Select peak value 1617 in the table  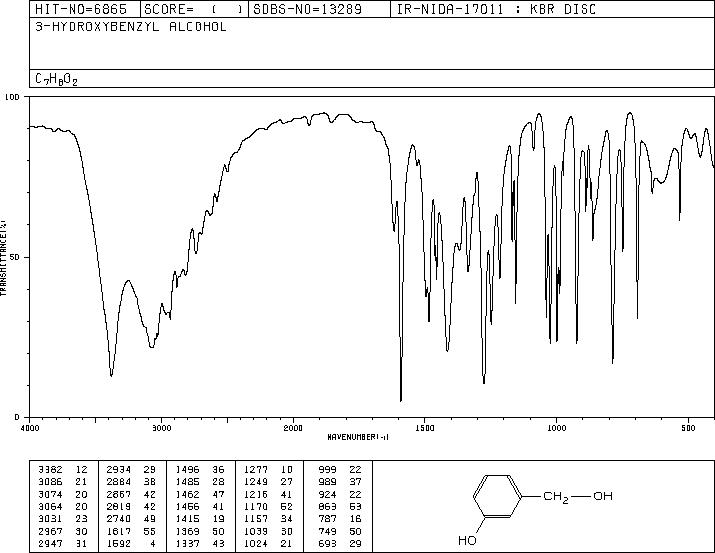point(119,532)
